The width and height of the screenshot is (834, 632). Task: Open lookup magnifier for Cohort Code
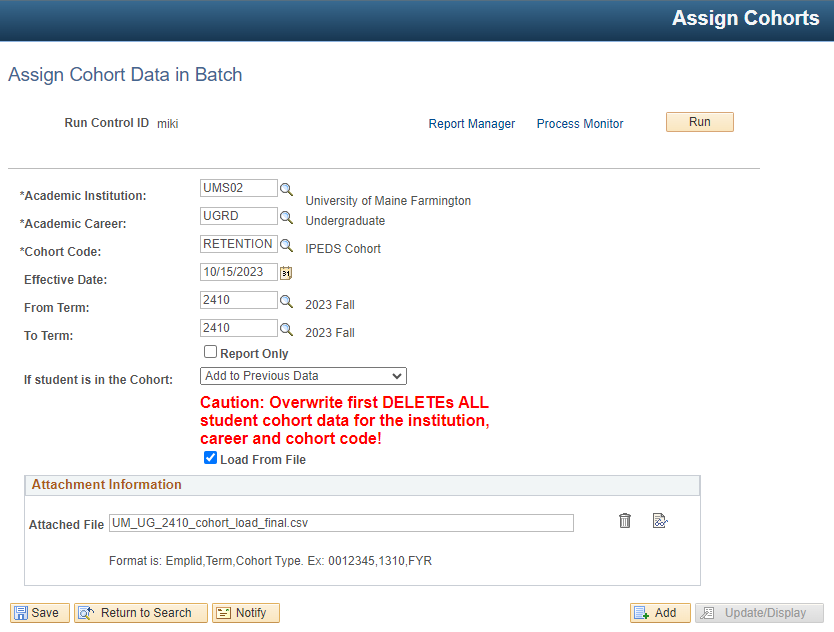pyautogui.click(x=286, y=245)
